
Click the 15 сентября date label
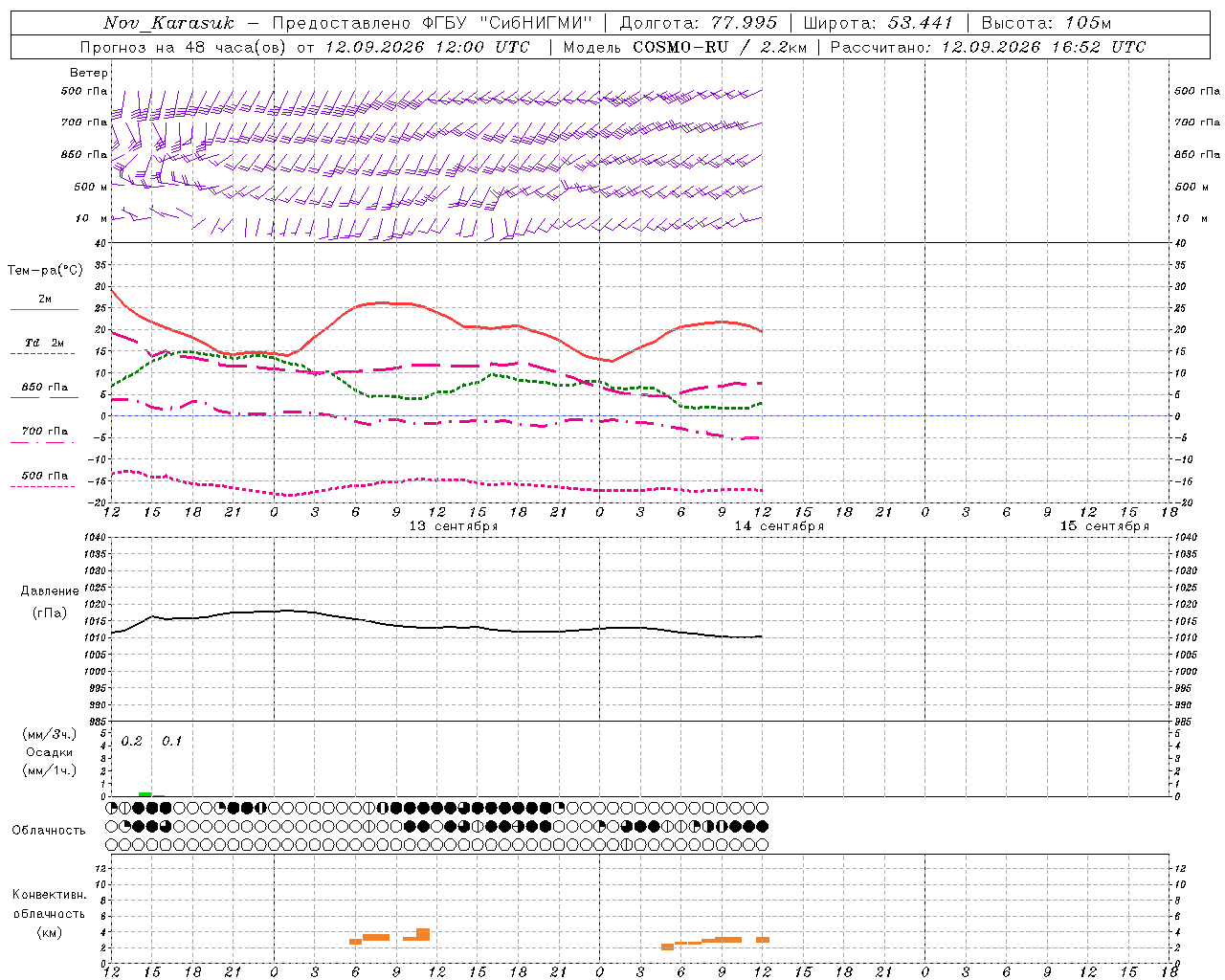[x=1104, y=525]
